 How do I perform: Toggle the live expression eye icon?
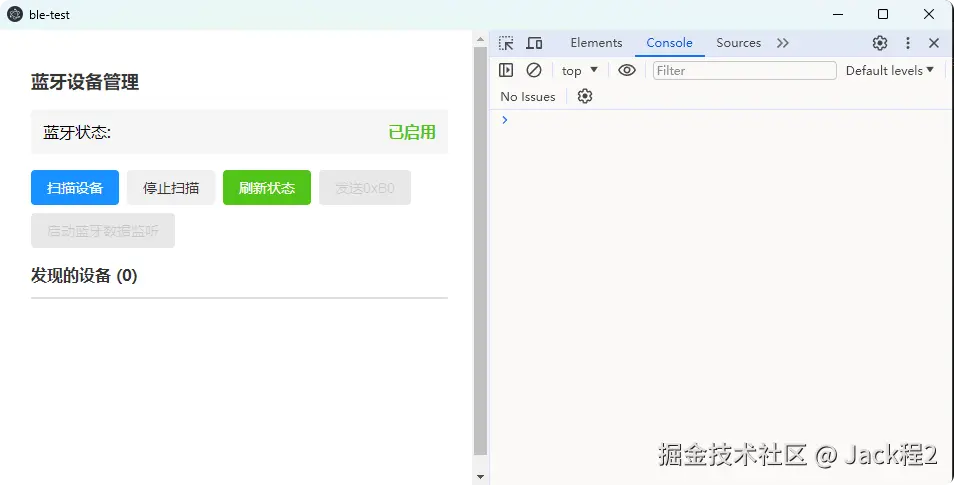[627, 70]
